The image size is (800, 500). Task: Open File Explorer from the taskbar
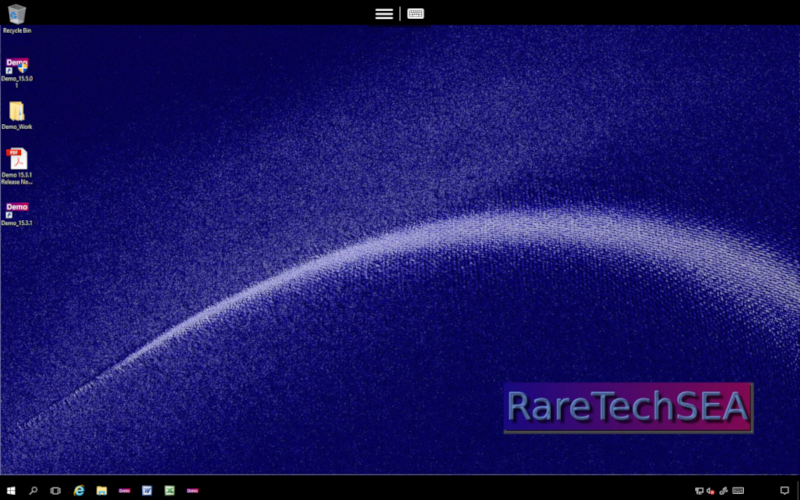coord(102,490)
